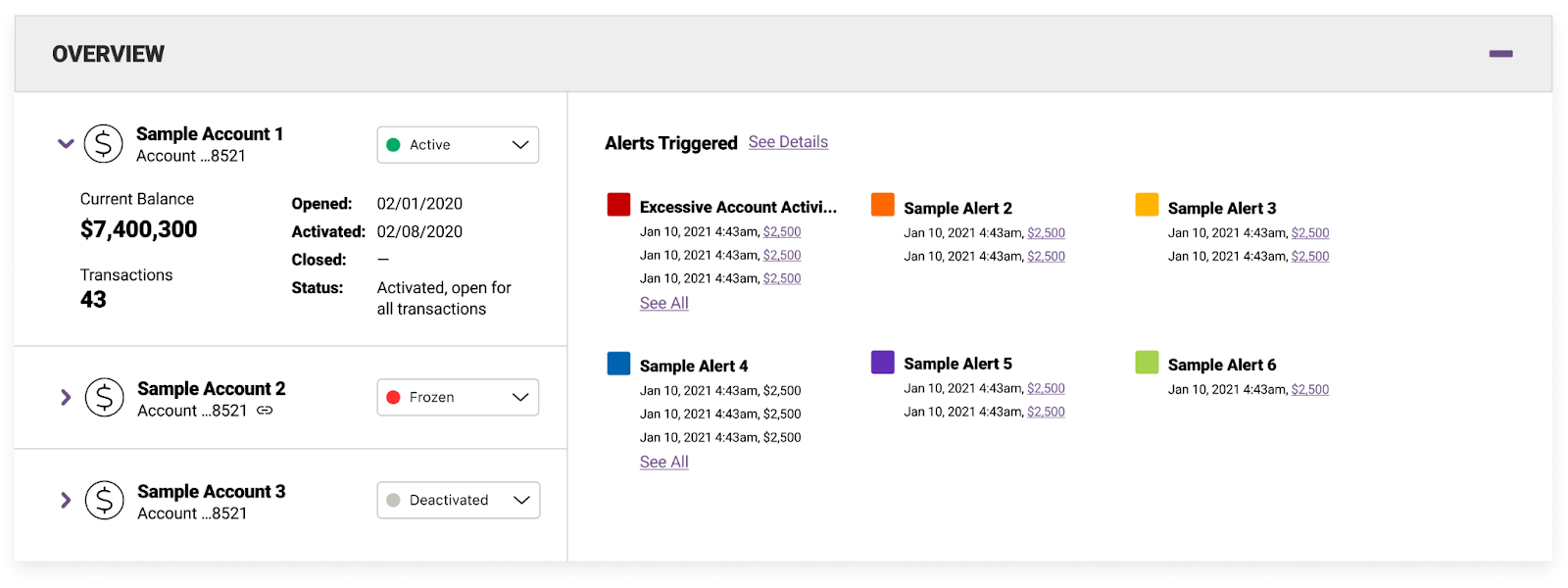Click See All under Excessive Account Activity

pos(664,304)
